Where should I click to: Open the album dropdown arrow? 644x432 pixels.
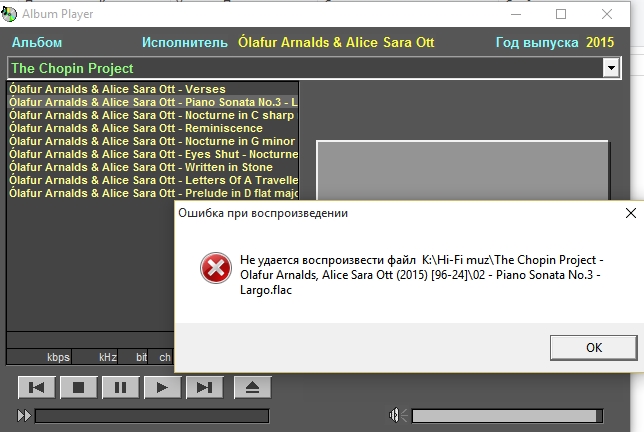[x=611, y=68]
